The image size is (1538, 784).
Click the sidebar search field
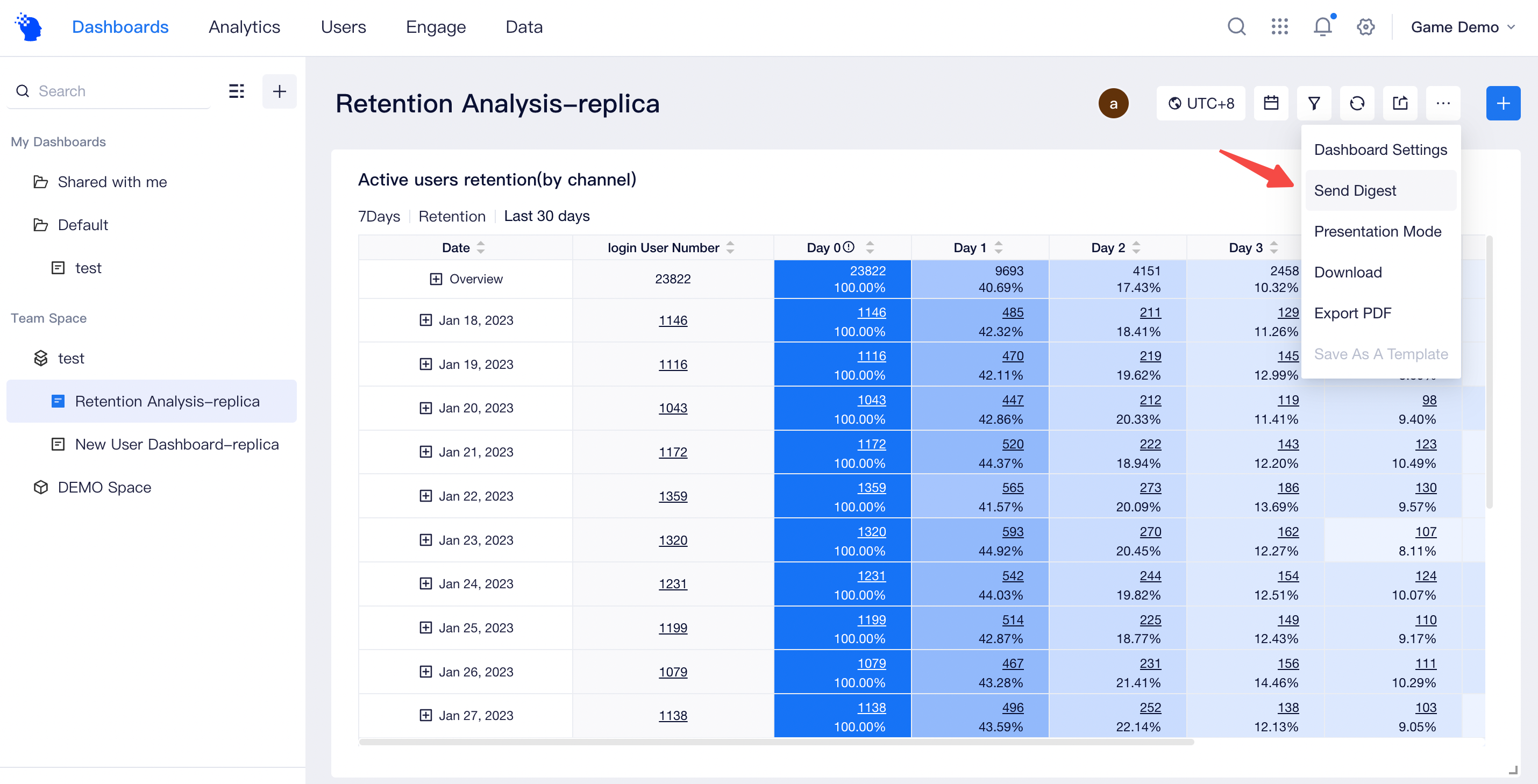[x=108, y=91]
